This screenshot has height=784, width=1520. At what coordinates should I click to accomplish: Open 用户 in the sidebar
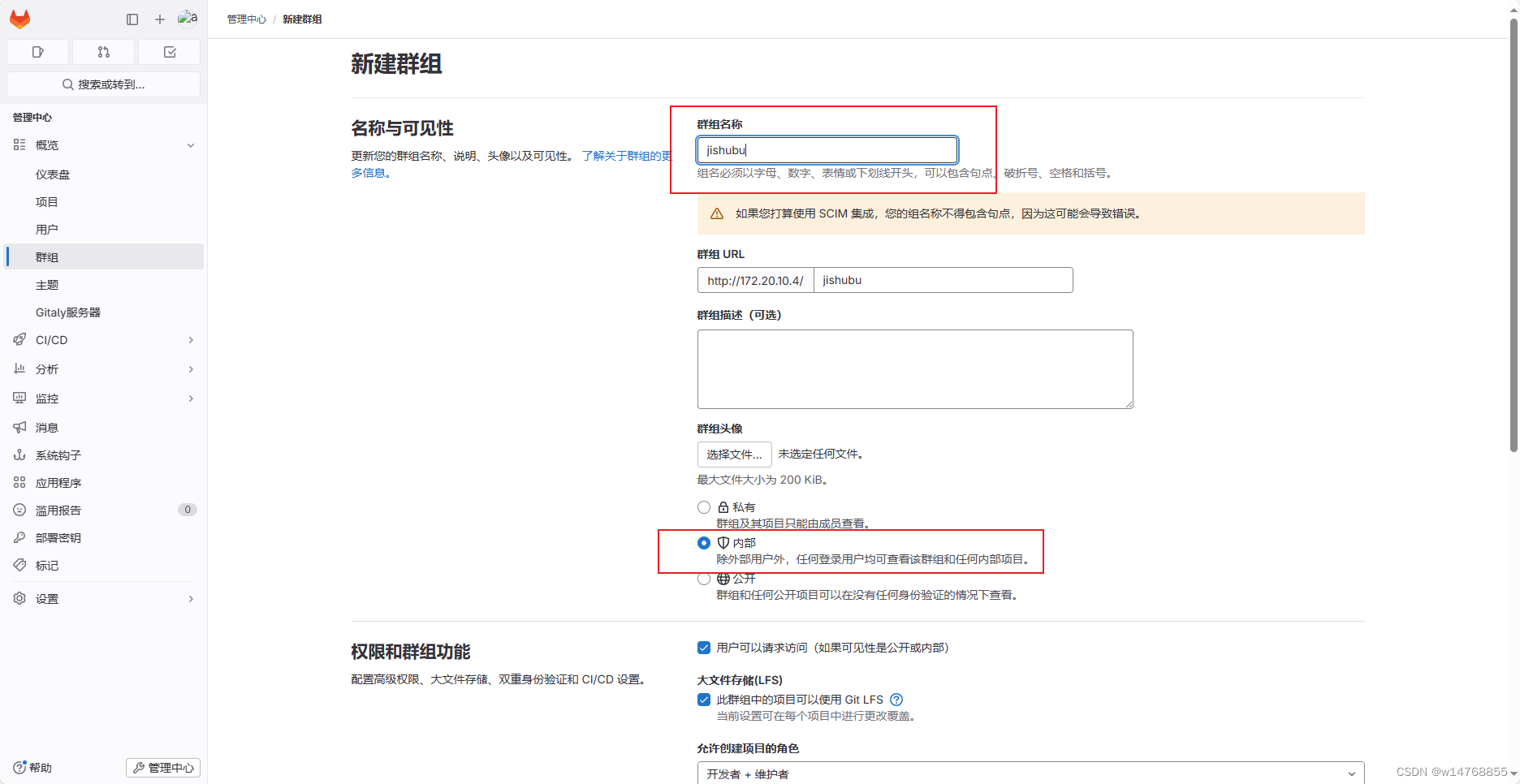(x=104, y=230)
